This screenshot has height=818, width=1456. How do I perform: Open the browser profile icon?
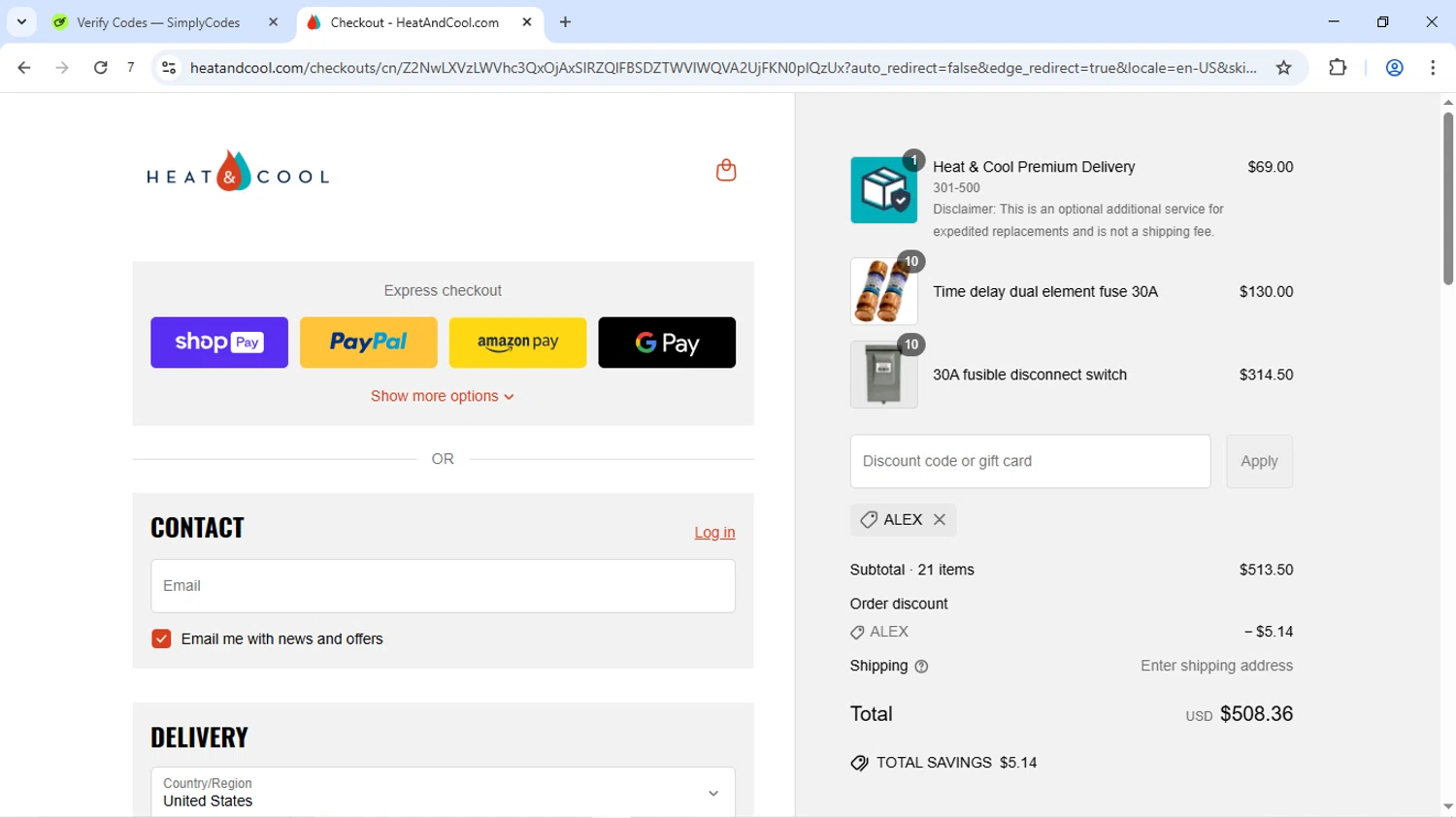tap(1395, 68)
